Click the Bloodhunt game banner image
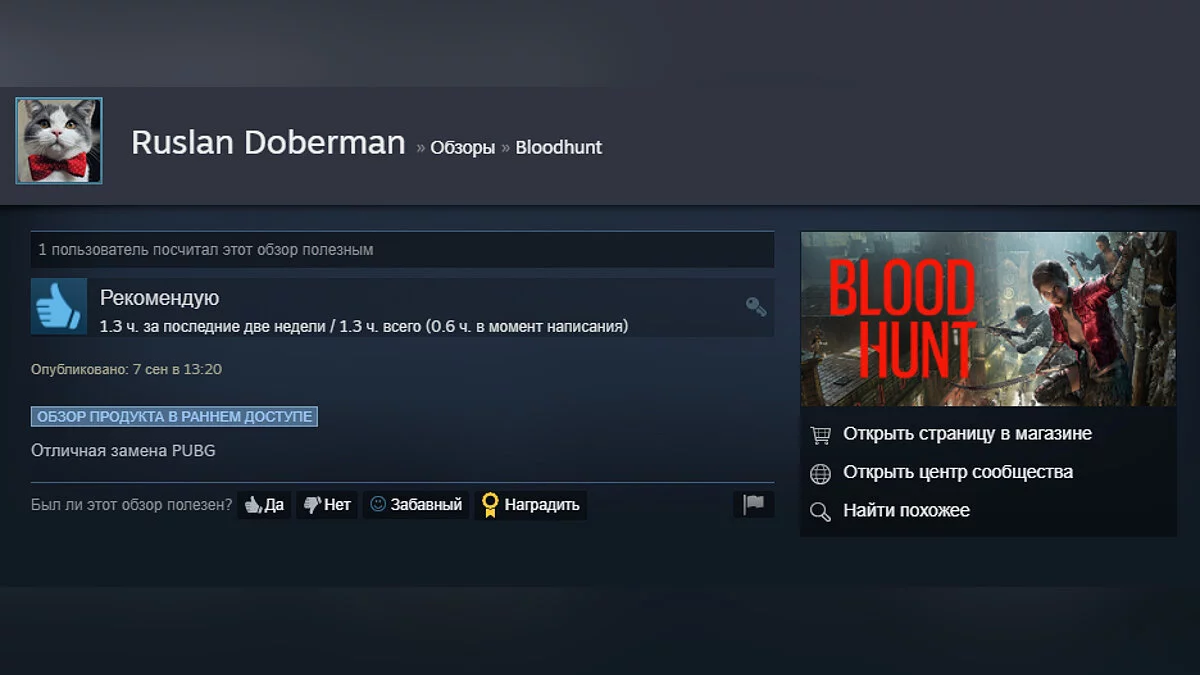The height and width of the screenshot is (675, 1200). pyautogui.click(x=988, y=319)
